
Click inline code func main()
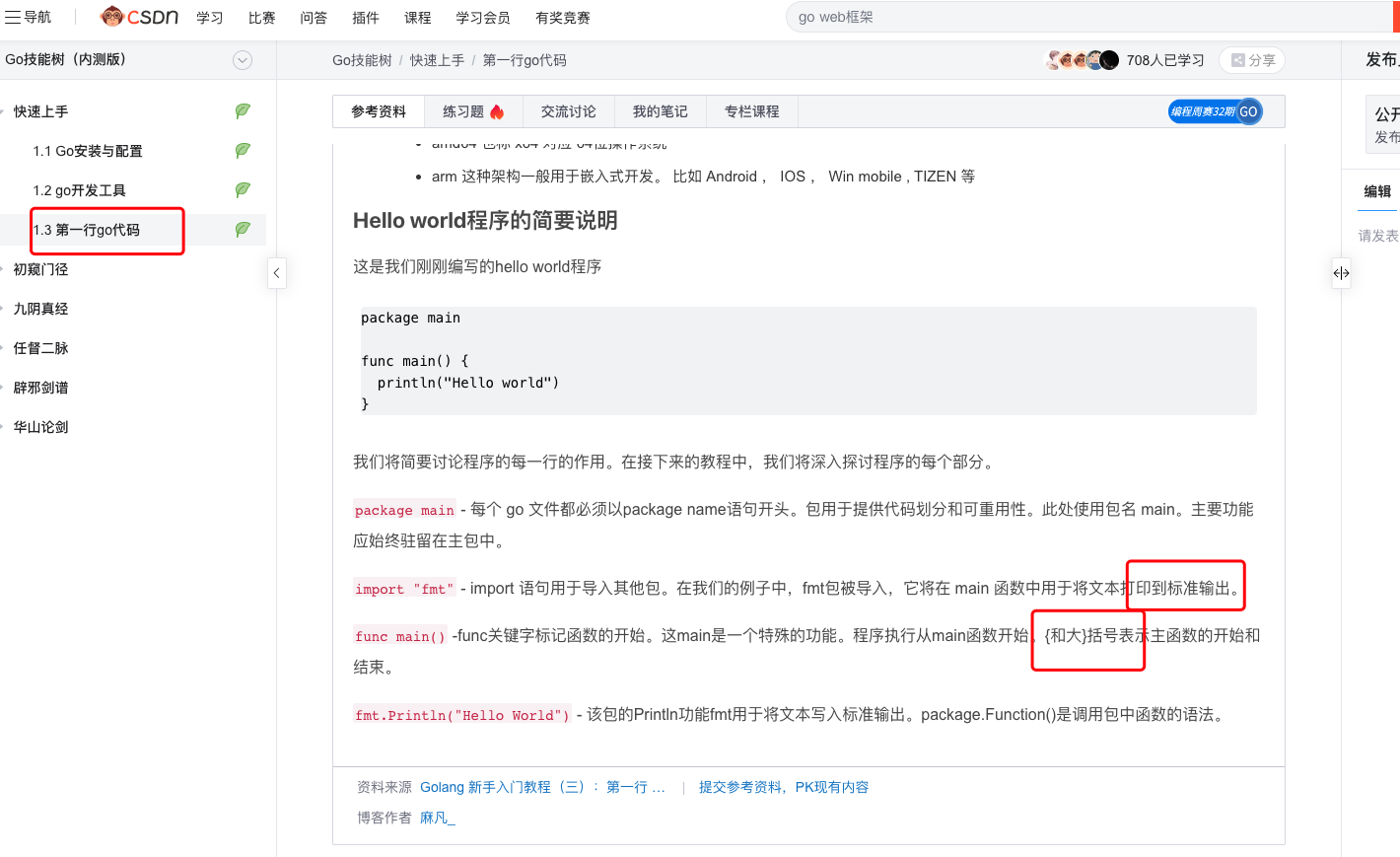pyautogui.click(x=400, y=636)
